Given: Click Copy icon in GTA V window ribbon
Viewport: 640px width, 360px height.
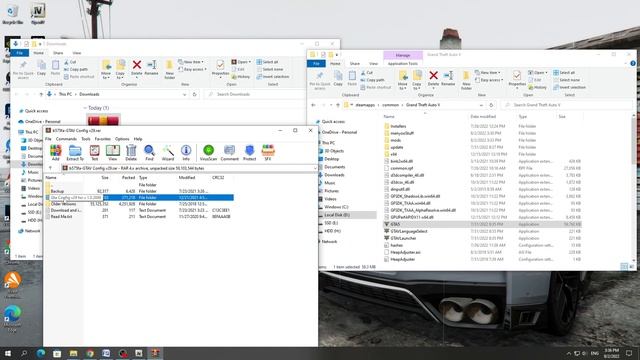Looking at the screenshot, I should click(338, 78).
